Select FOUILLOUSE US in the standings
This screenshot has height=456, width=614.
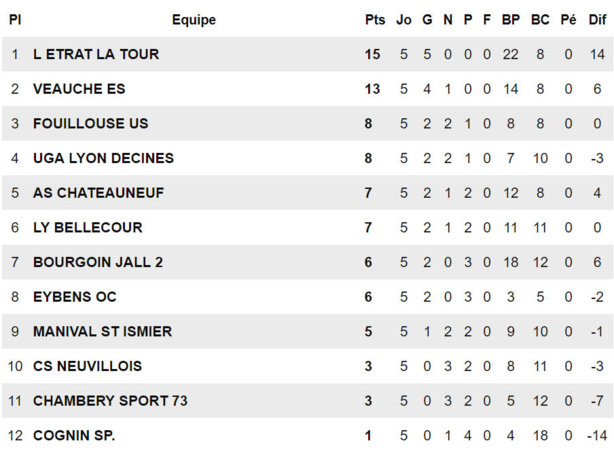[90, 124]
